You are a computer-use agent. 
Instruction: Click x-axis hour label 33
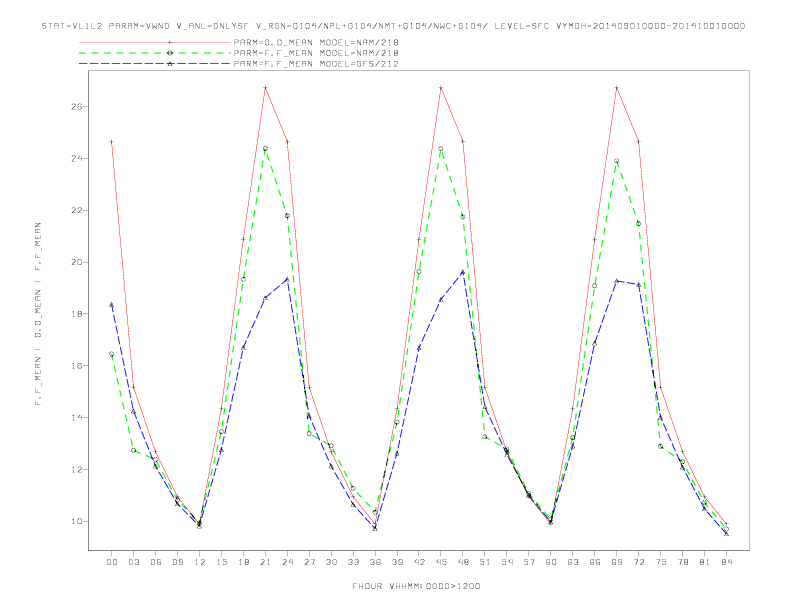click(353, 562)
